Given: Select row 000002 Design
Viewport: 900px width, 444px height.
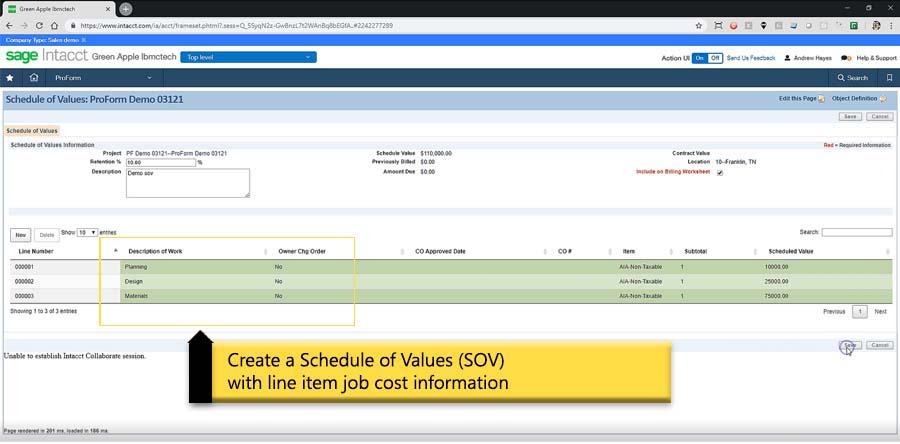Looking at the screenshot, I should pyautogui.click(x=451, y=282).
